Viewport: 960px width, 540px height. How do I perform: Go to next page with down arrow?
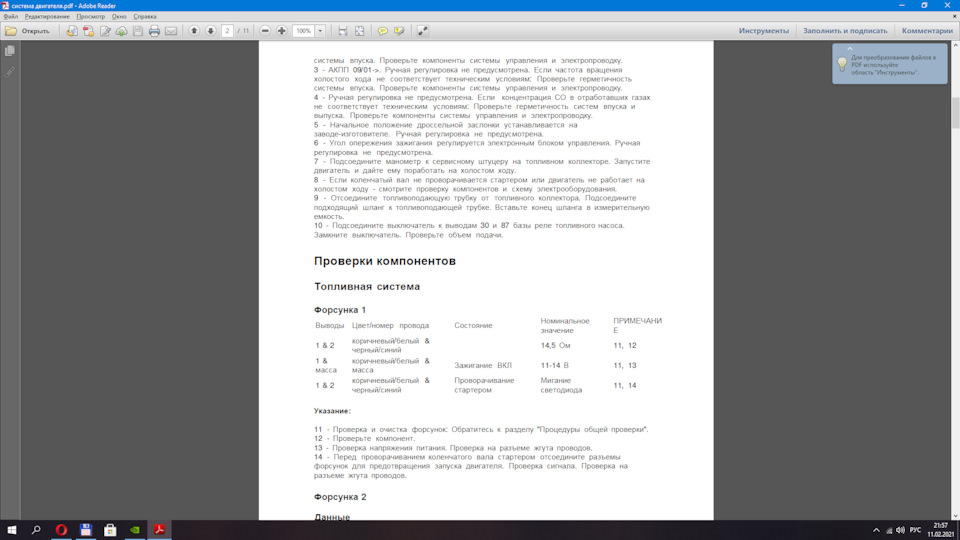(210, 31)
